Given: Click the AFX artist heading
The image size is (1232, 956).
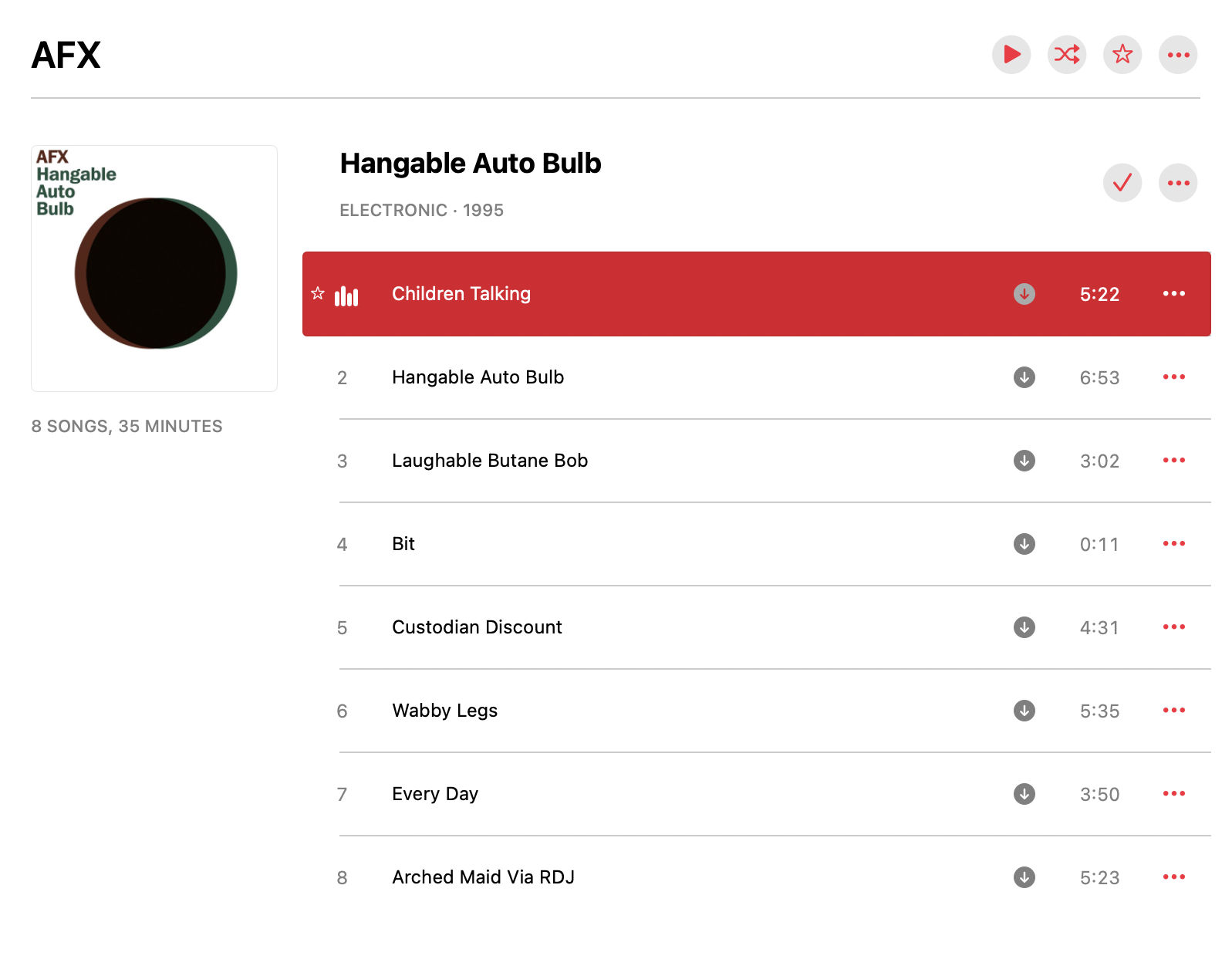Looking at the screenshot, I should [x=66, y=55].
